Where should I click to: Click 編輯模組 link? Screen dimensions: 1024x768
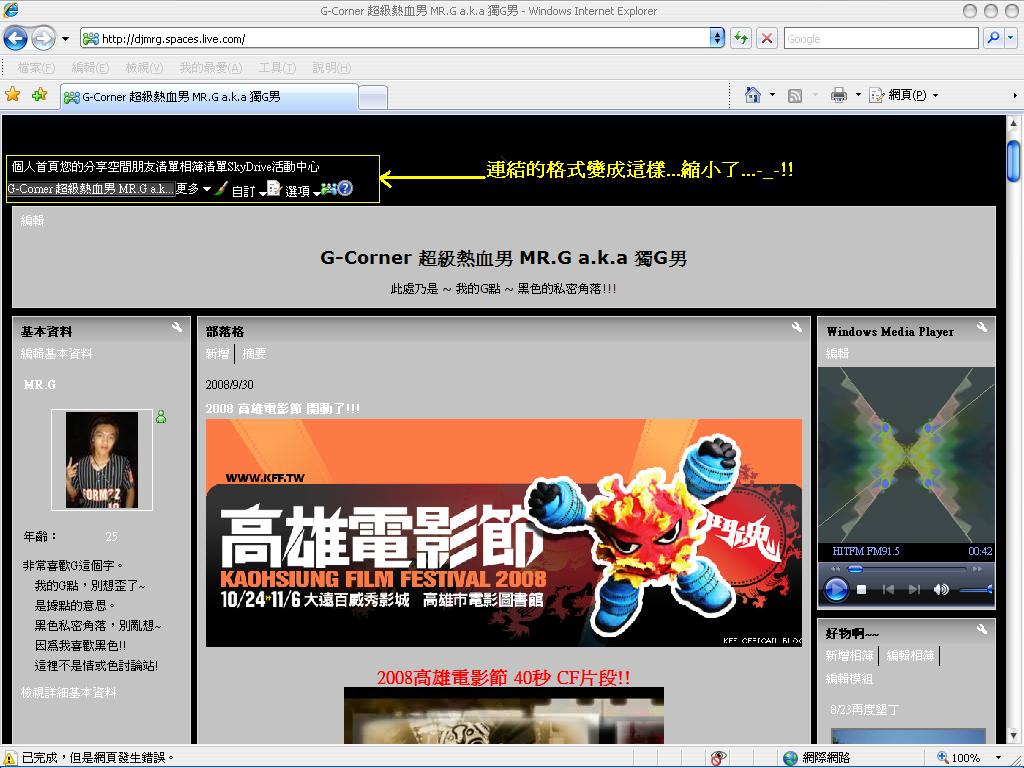(x=850, y=679)
